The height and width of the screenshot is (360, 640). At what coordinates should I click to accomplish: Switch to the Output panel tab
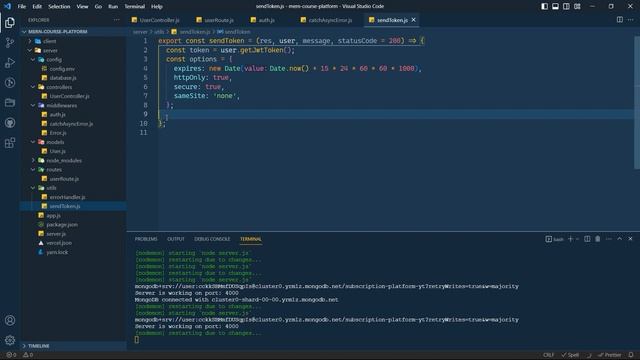pyautogui.click(x=176, y=239)
